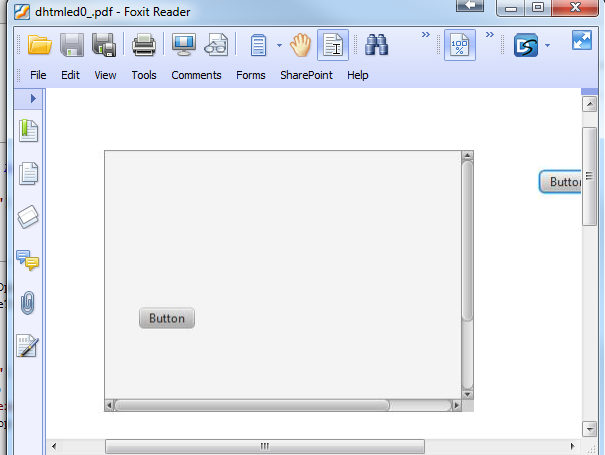Click the back arrow in the title bar
Image resolution: width=605 pixels, height=455 pixels.
pyautogui.click(x=470, y=5)
